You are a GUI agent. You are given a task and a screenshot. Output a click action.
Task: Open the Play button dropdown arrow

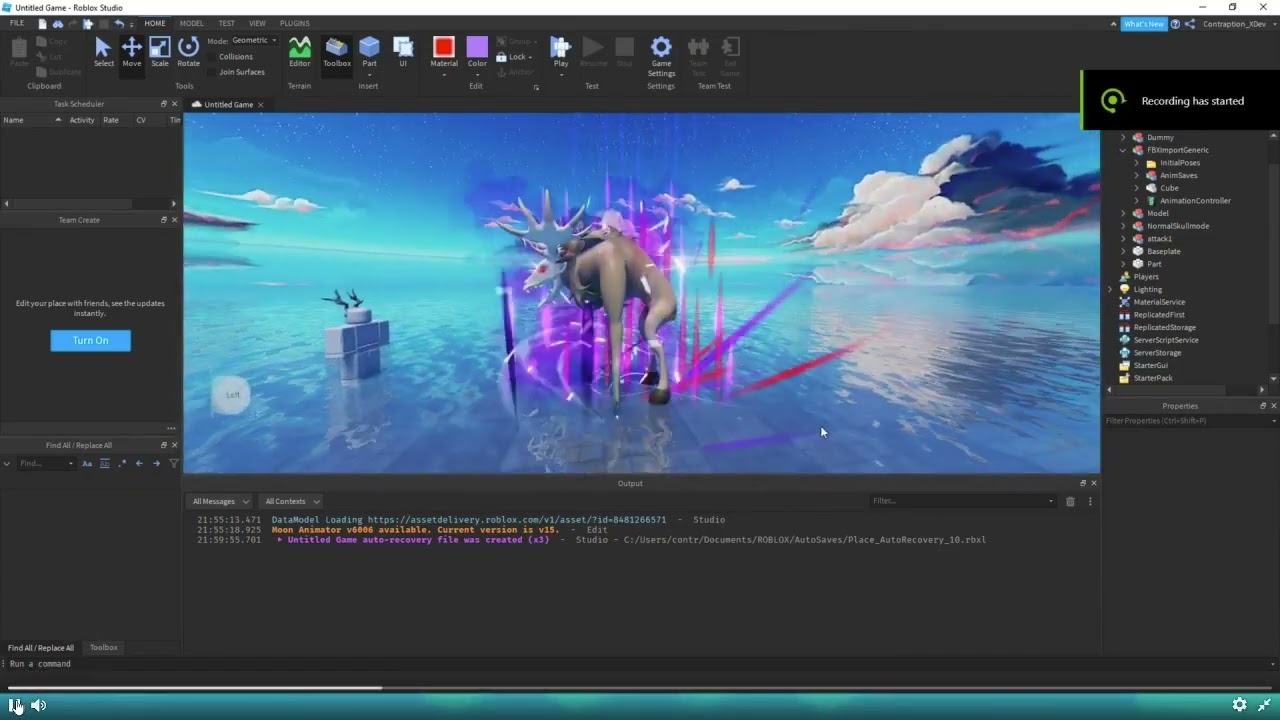point(561,74)
